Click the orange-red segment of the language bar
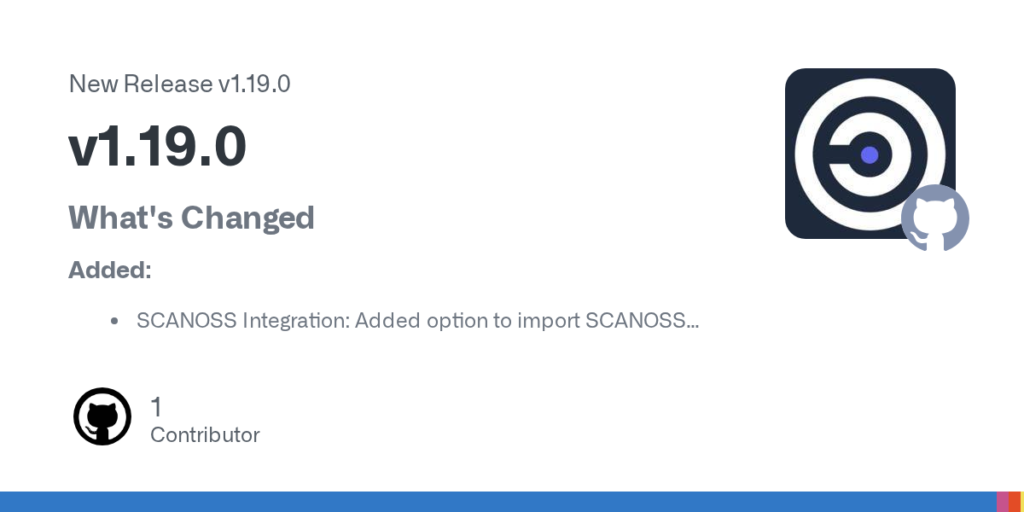Viewport: 1024px width, 512px height. 1013,502
